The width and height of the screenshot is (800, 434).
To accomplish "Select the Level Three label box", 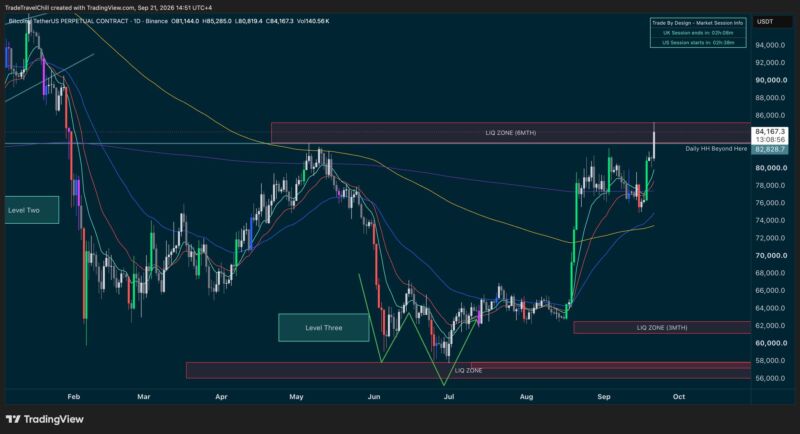I will click(323, 327).
